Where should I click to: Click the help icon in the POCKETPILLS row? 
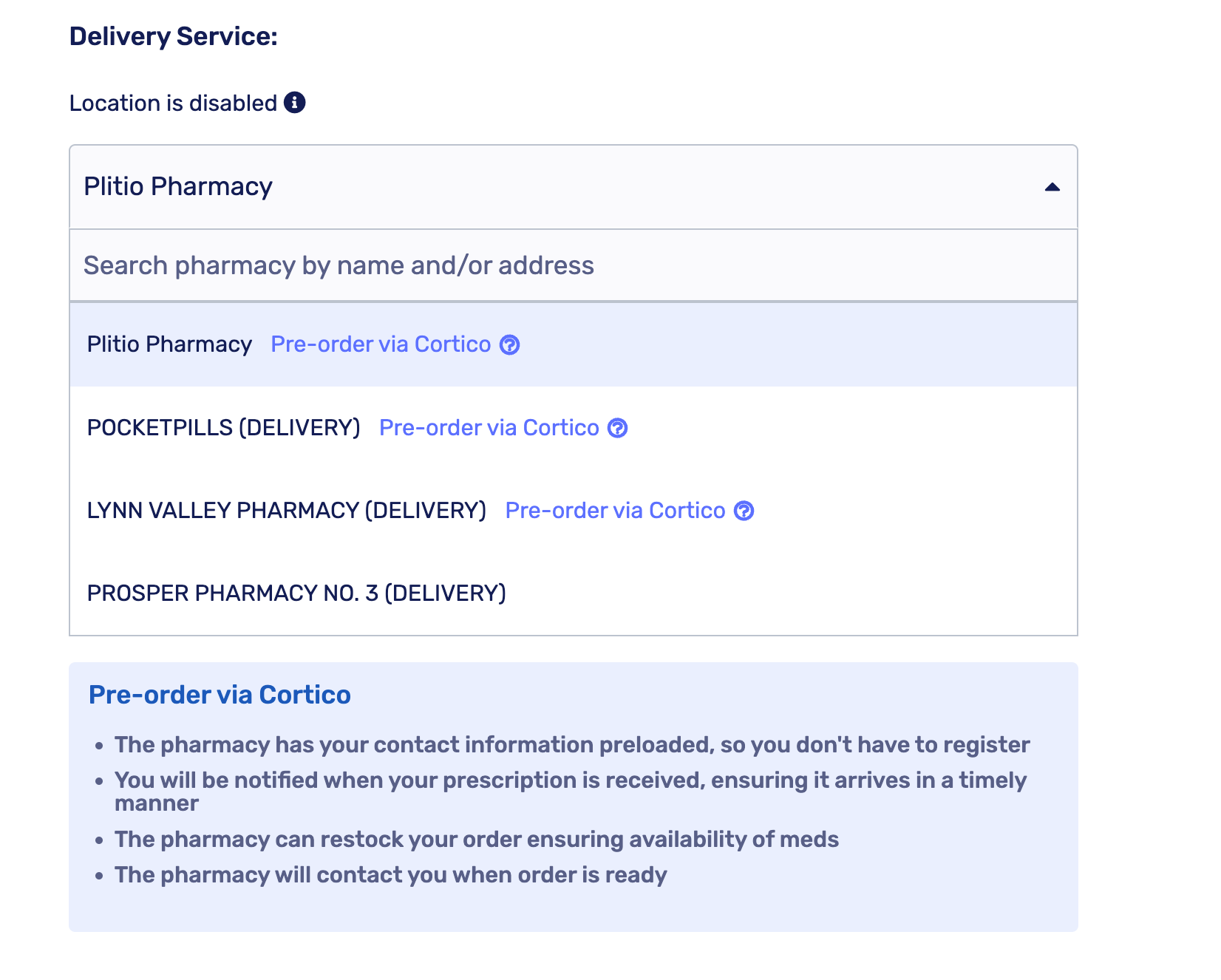[x=618, y=429]
